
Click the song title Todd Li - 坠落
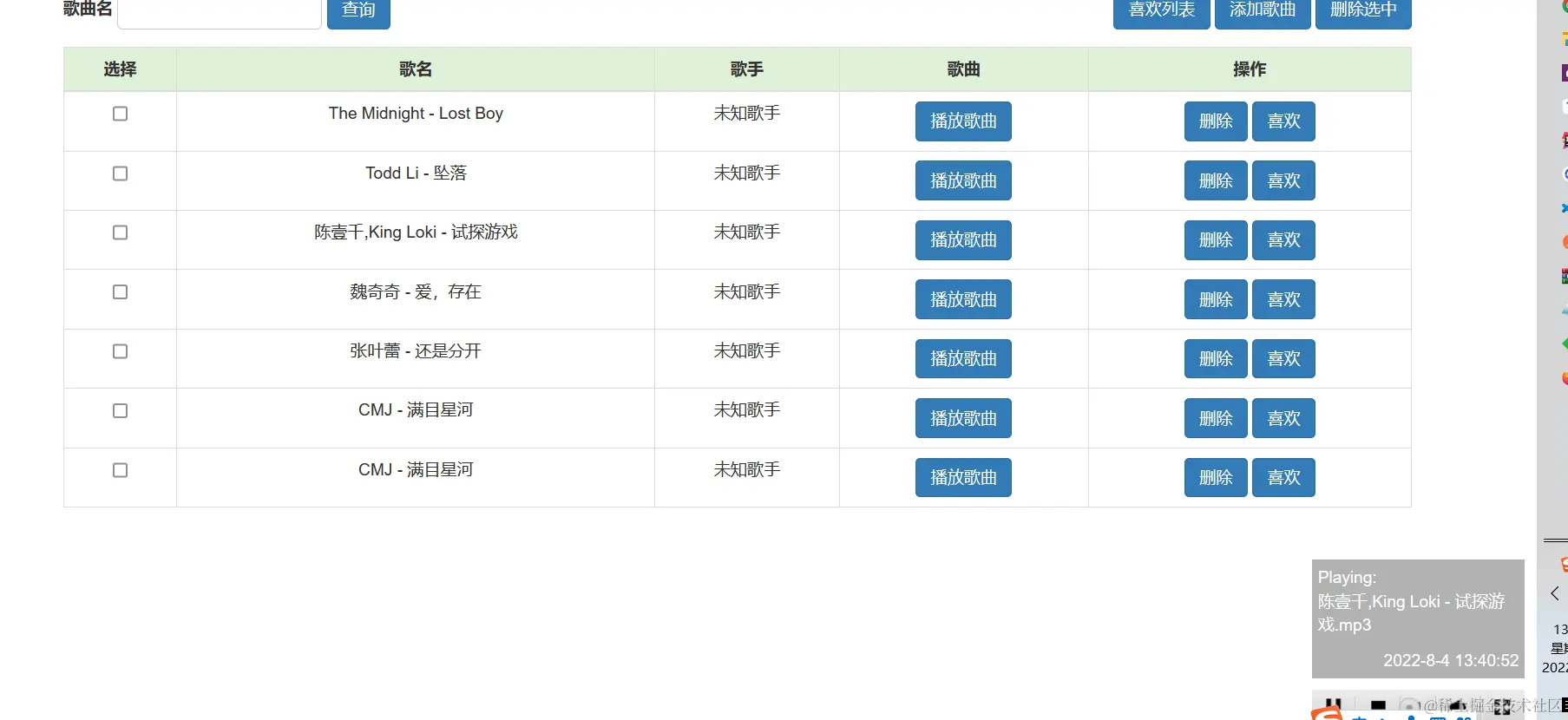click(x=416, y=173)
